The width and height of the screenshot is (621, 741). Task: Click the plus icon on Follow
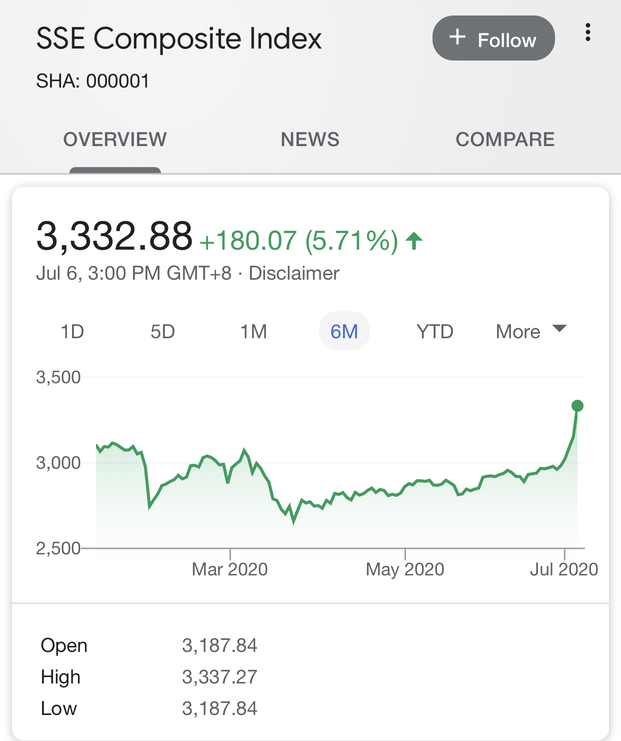pos(458,38)
